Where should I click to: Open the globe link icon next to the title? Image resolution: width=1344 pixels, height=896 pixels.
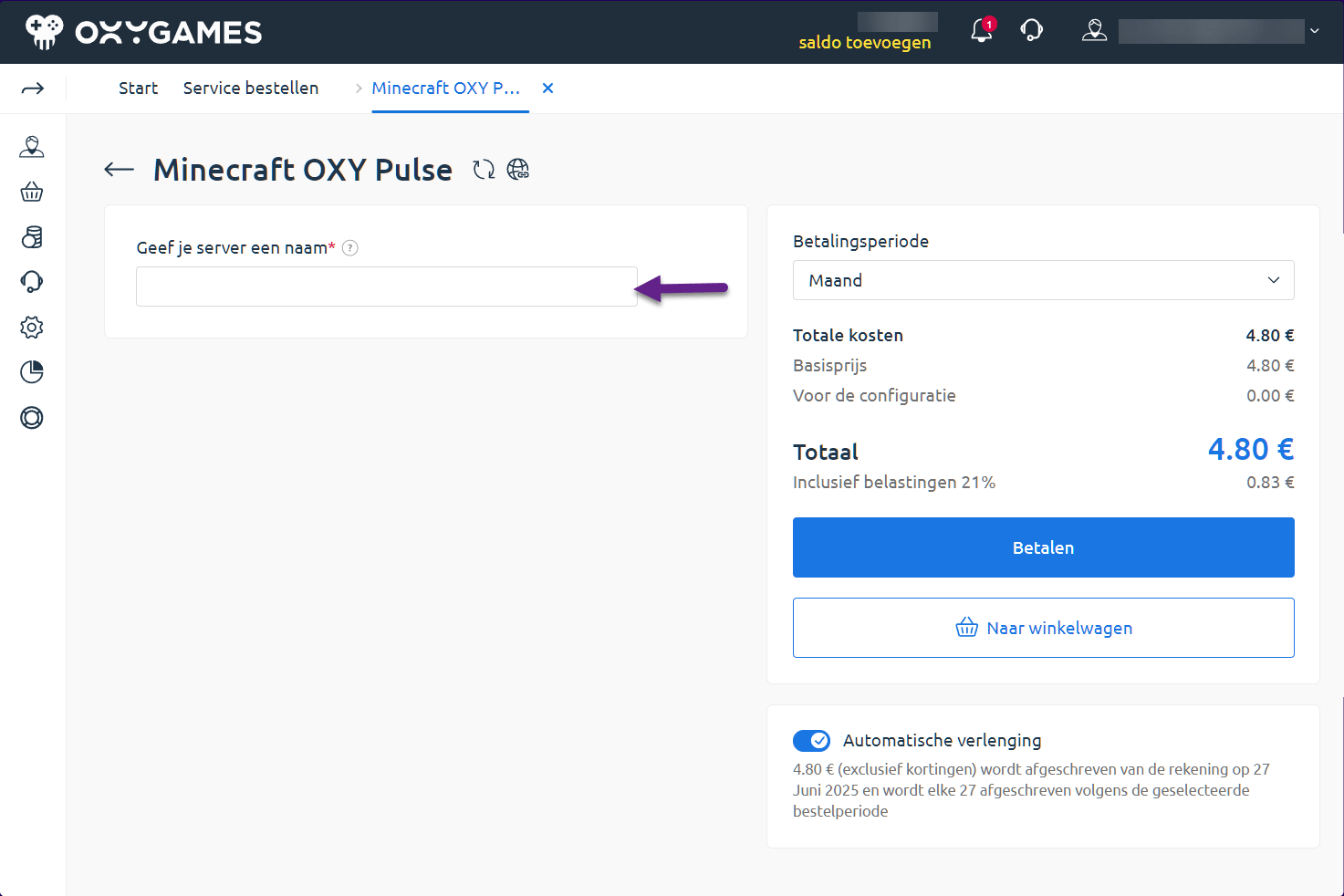point(518,169)
